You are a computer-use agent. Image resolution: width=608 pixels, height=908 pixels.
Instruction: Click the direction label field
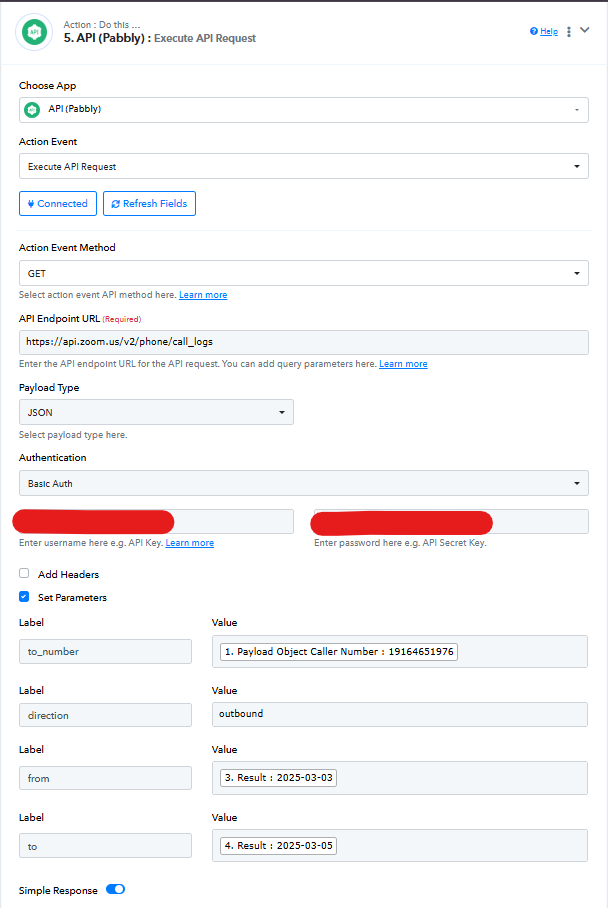click(105, 715)
